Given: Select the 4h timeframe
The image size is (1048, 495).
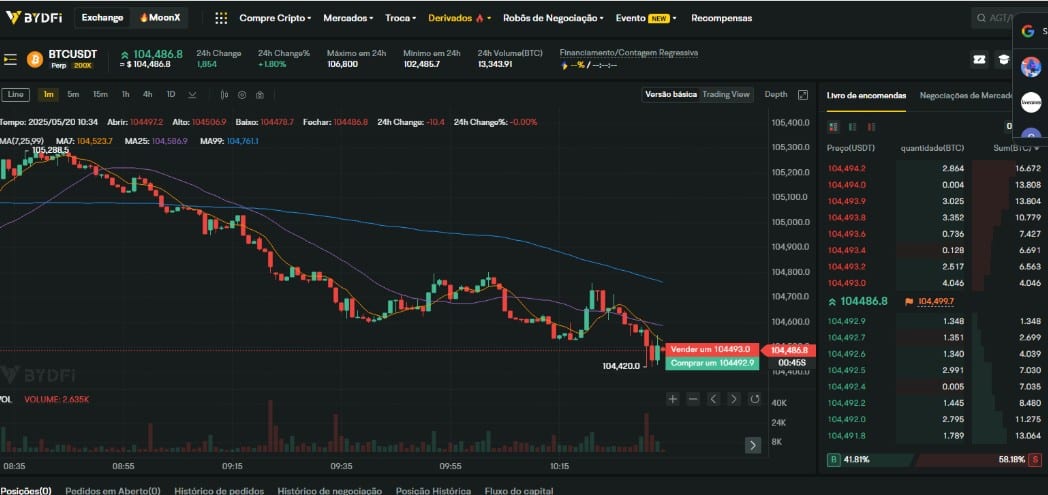Looking at the screenshot, I should [147, 95].
